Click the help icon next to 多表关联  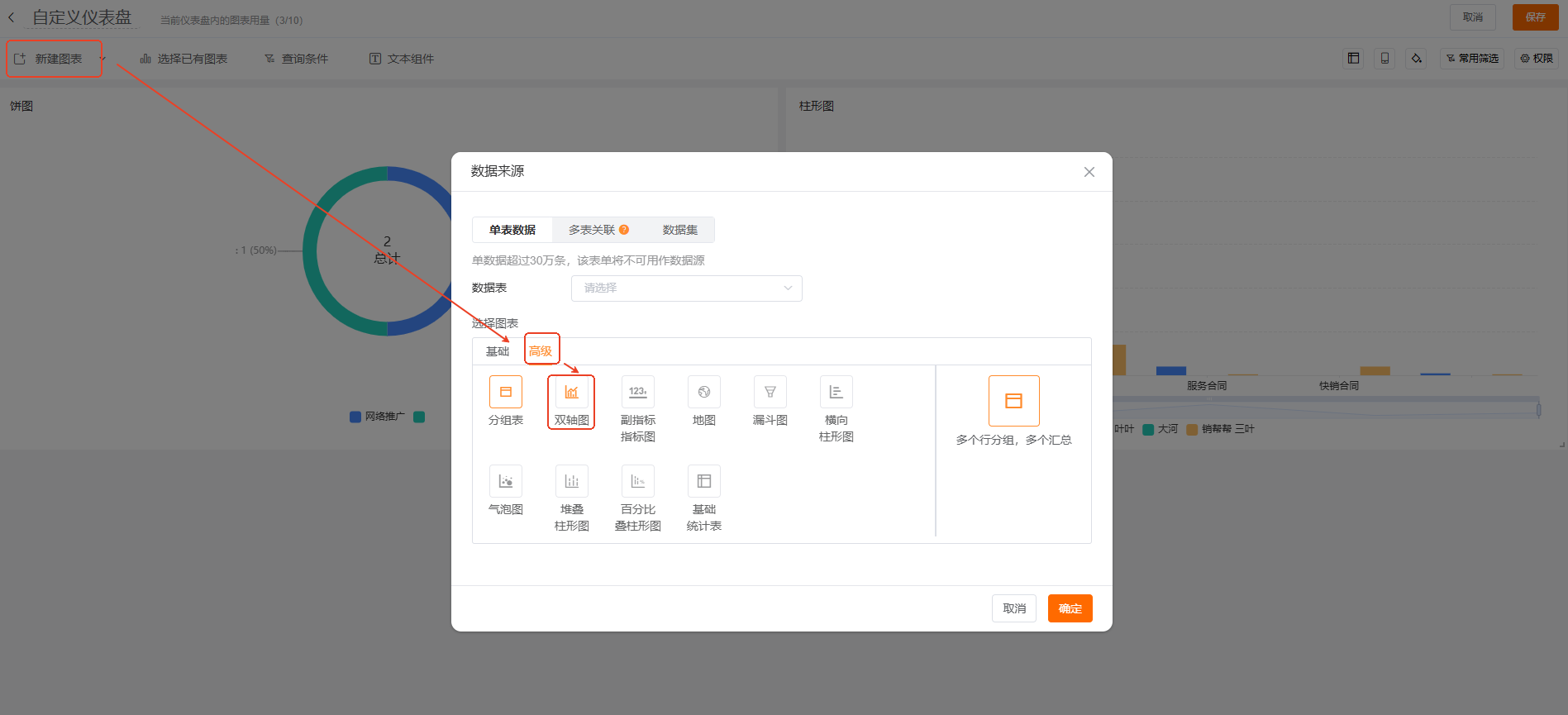pyautogui.click(x=624, y=230)
